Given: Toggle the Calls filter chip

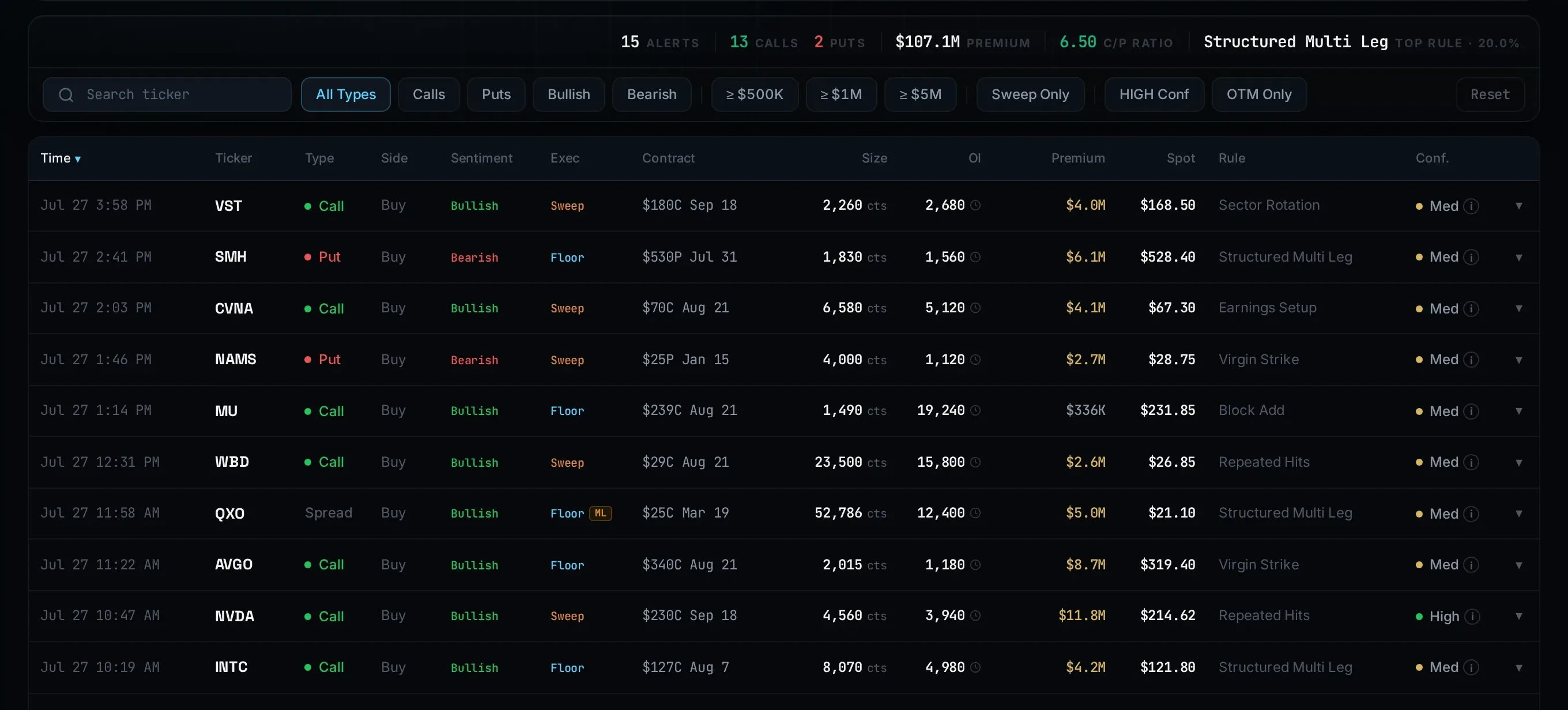Looking at the screenshot, I should click(x=428, y=95).
